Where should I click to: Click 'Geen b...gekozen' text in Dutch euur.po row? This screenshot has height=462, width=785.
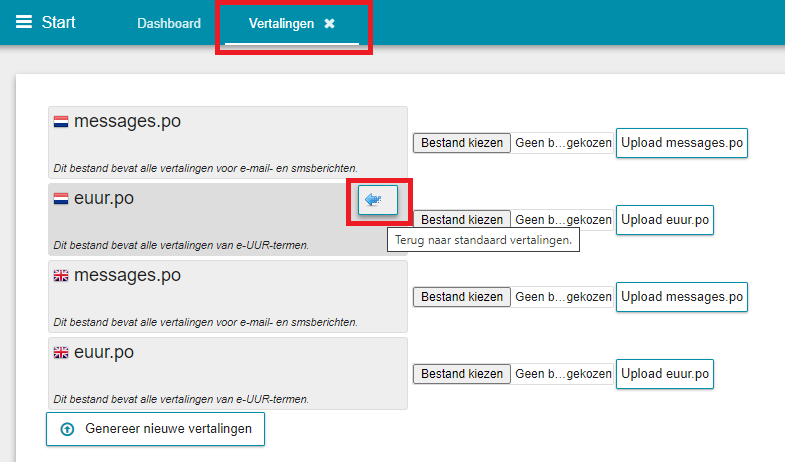pos(563,220)
